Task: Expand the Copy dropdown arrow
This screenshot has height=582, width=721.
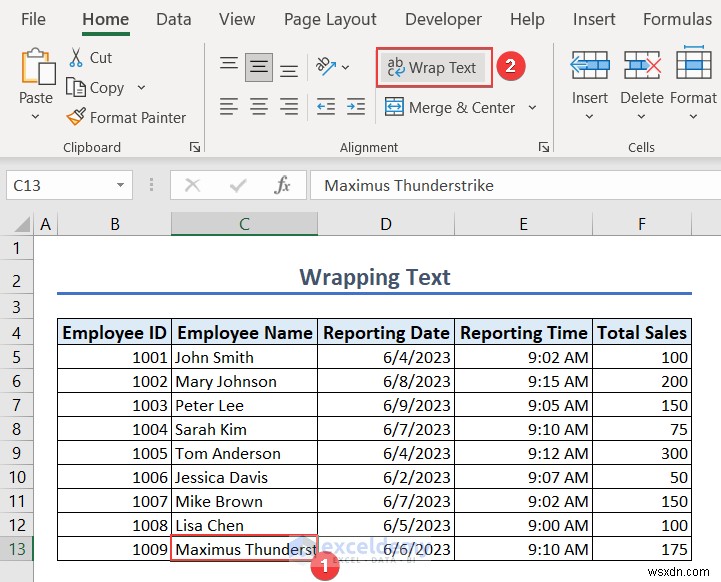Action: pyautogui.click(x=141, y=87)
